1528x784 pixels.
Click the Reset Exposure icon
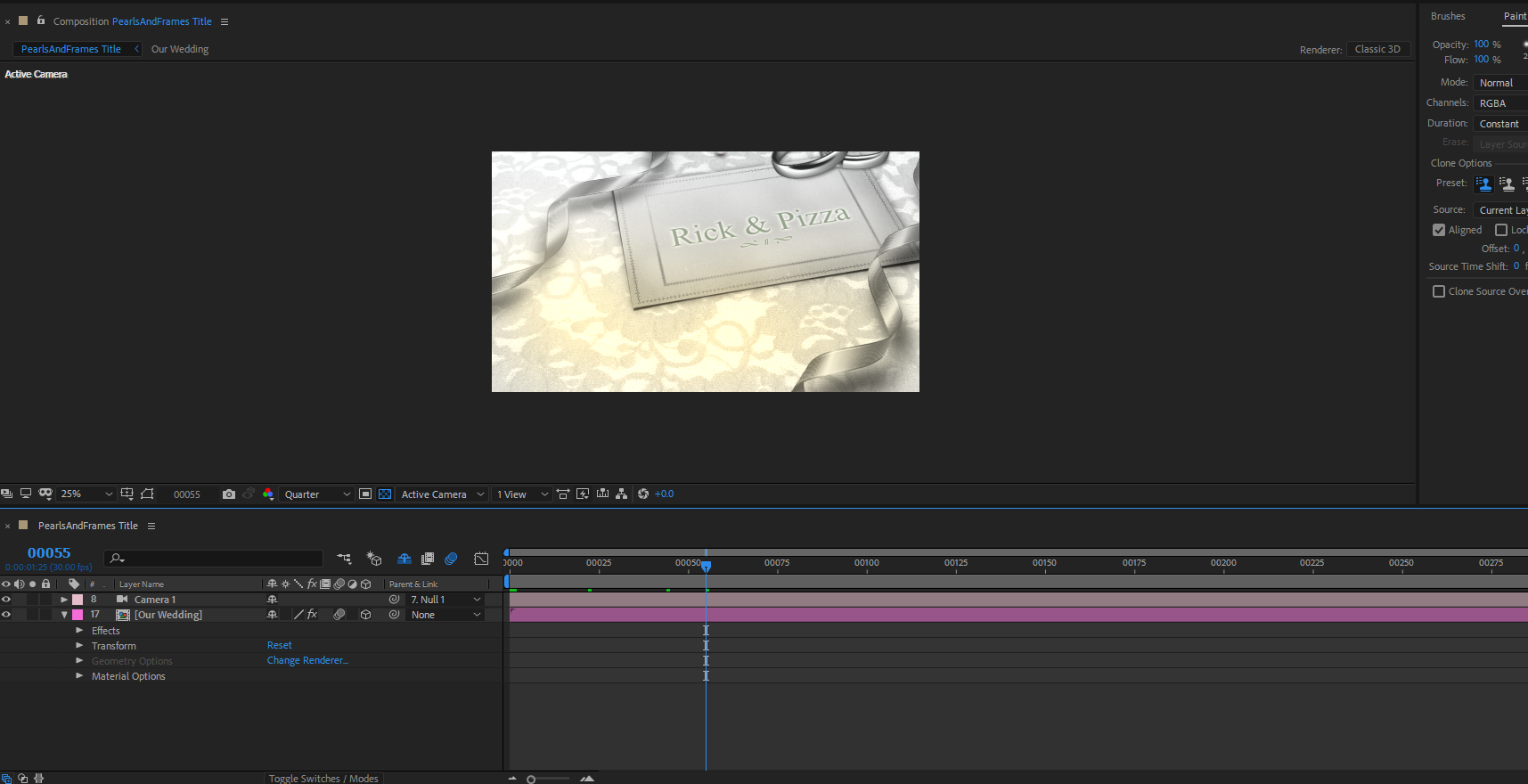[643, 494]
